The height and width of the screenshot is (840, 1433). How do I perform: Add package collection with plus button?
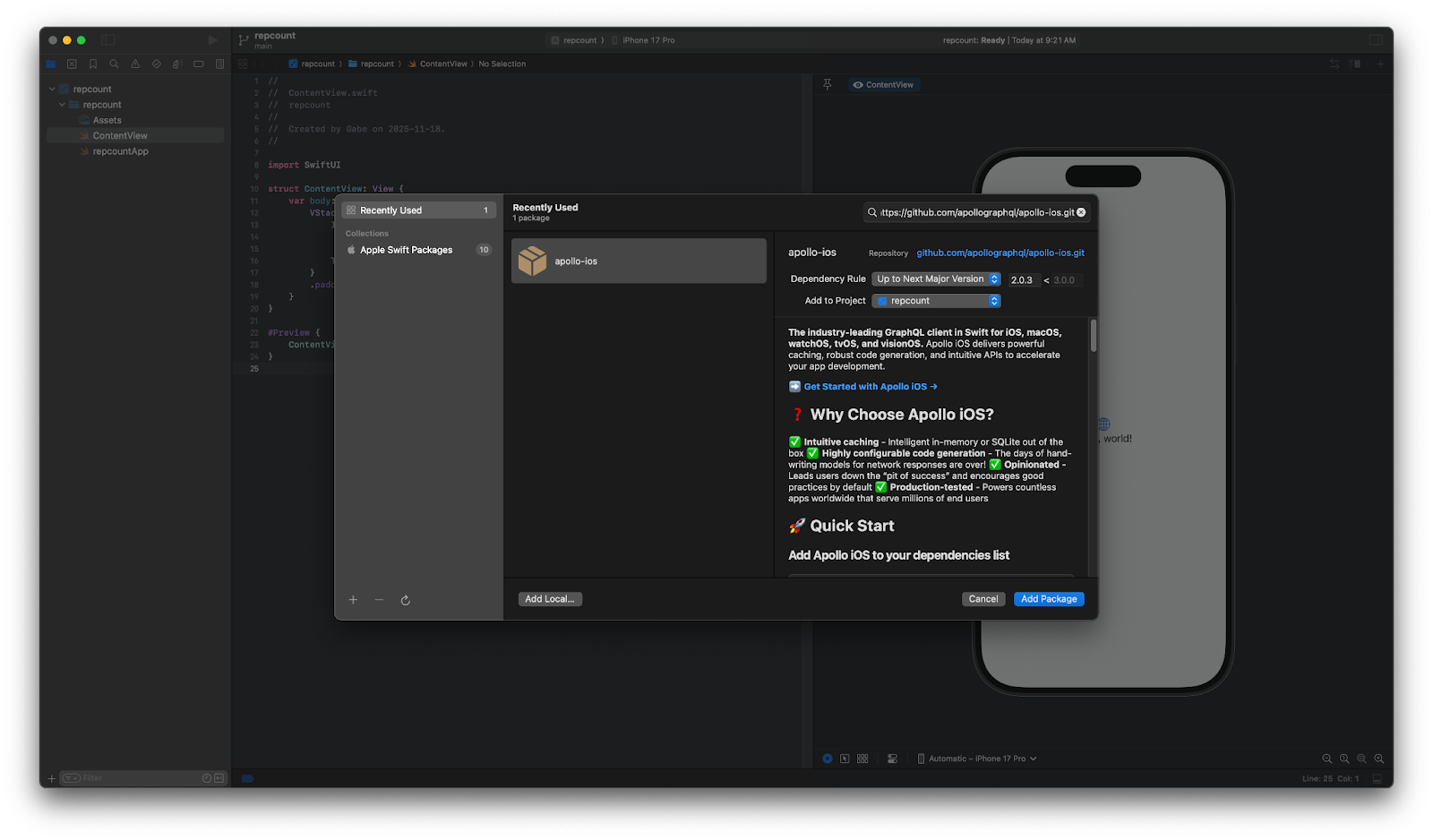[x=353, y=600]
